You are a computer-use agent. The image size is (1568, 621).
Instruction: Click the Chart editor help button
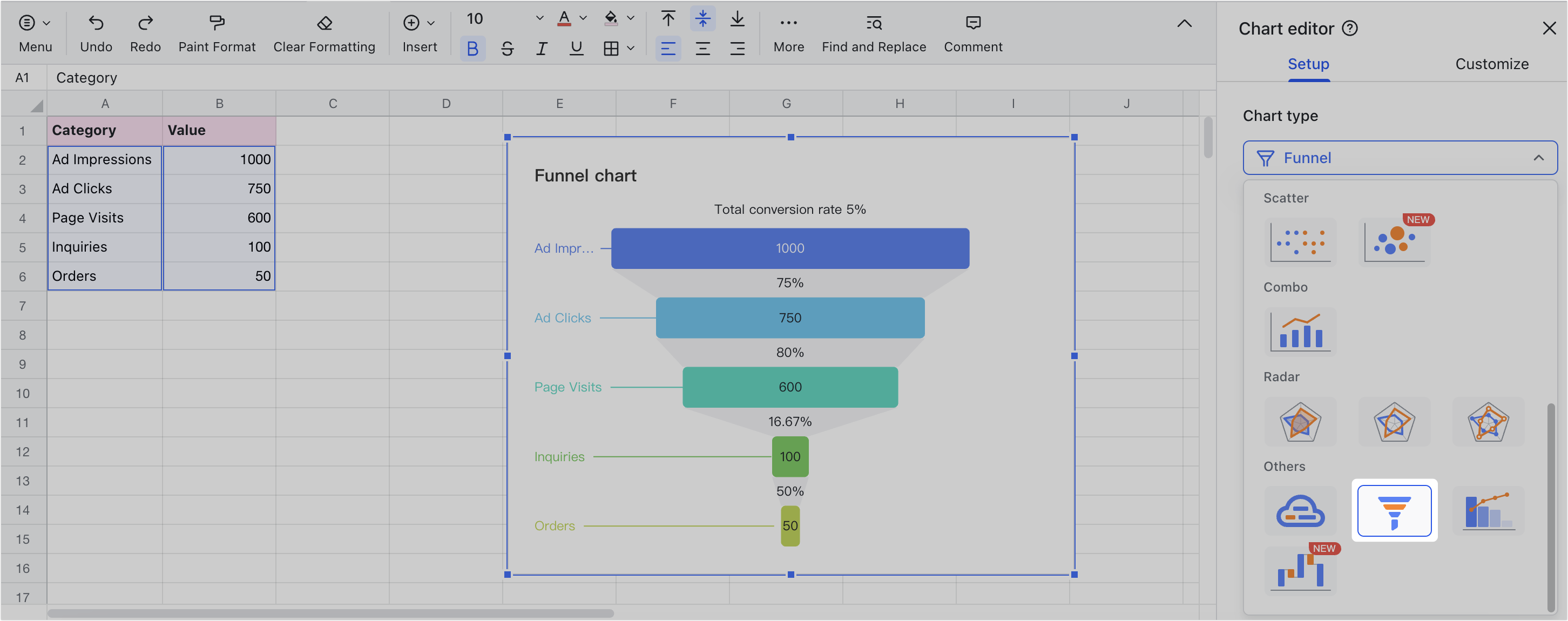[x=1350, y=28]
